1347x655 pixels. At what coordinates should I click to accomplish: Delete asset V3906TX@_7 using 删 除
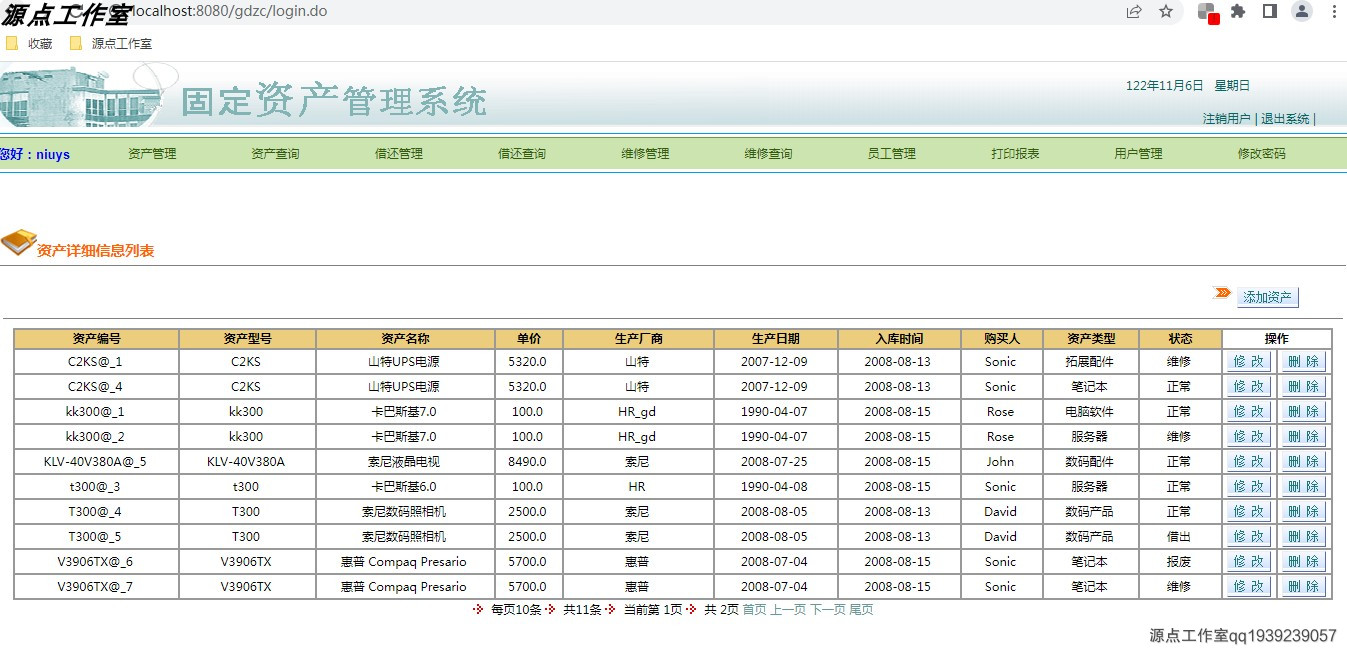pos(1303,586)
